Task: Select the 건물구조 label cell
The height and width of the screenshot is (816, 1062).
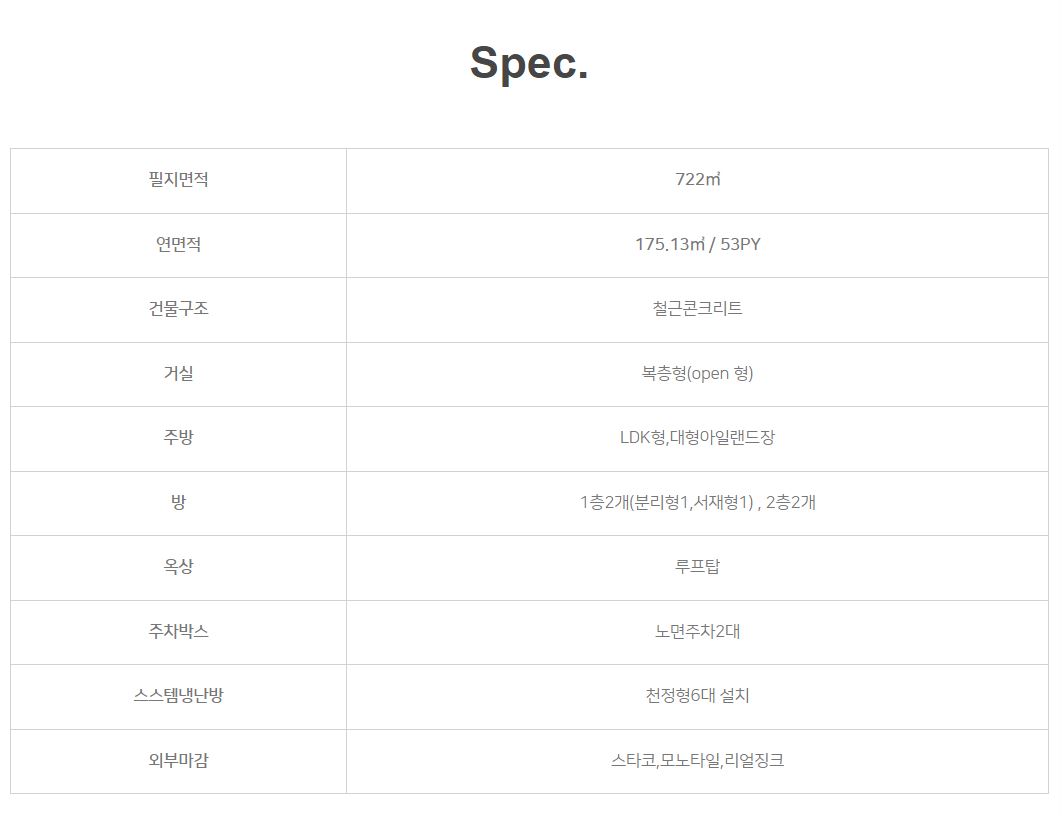Action: pyautogui.click(x=178, y=309)
